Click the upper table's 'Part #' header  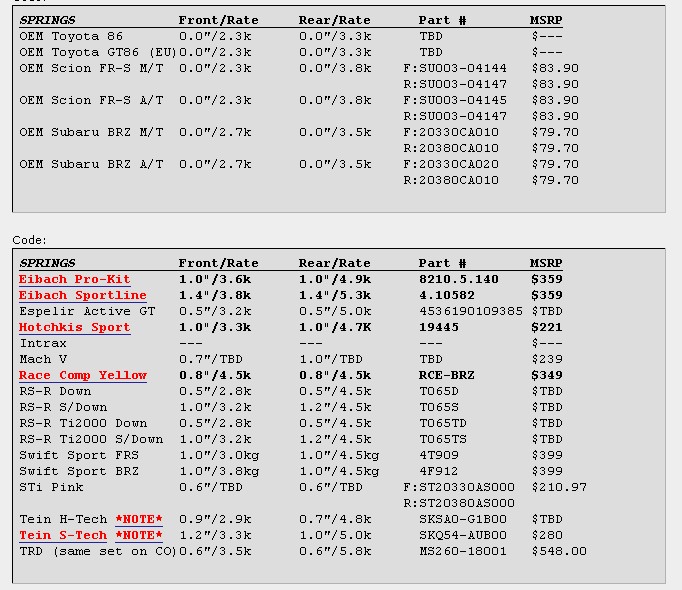click(x=442, y=20)
